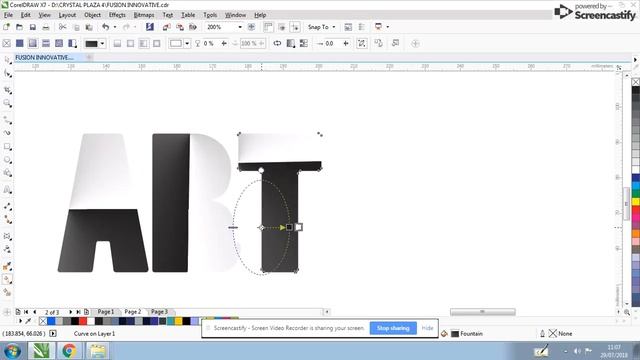Open the Layout menu

(67, 15)
